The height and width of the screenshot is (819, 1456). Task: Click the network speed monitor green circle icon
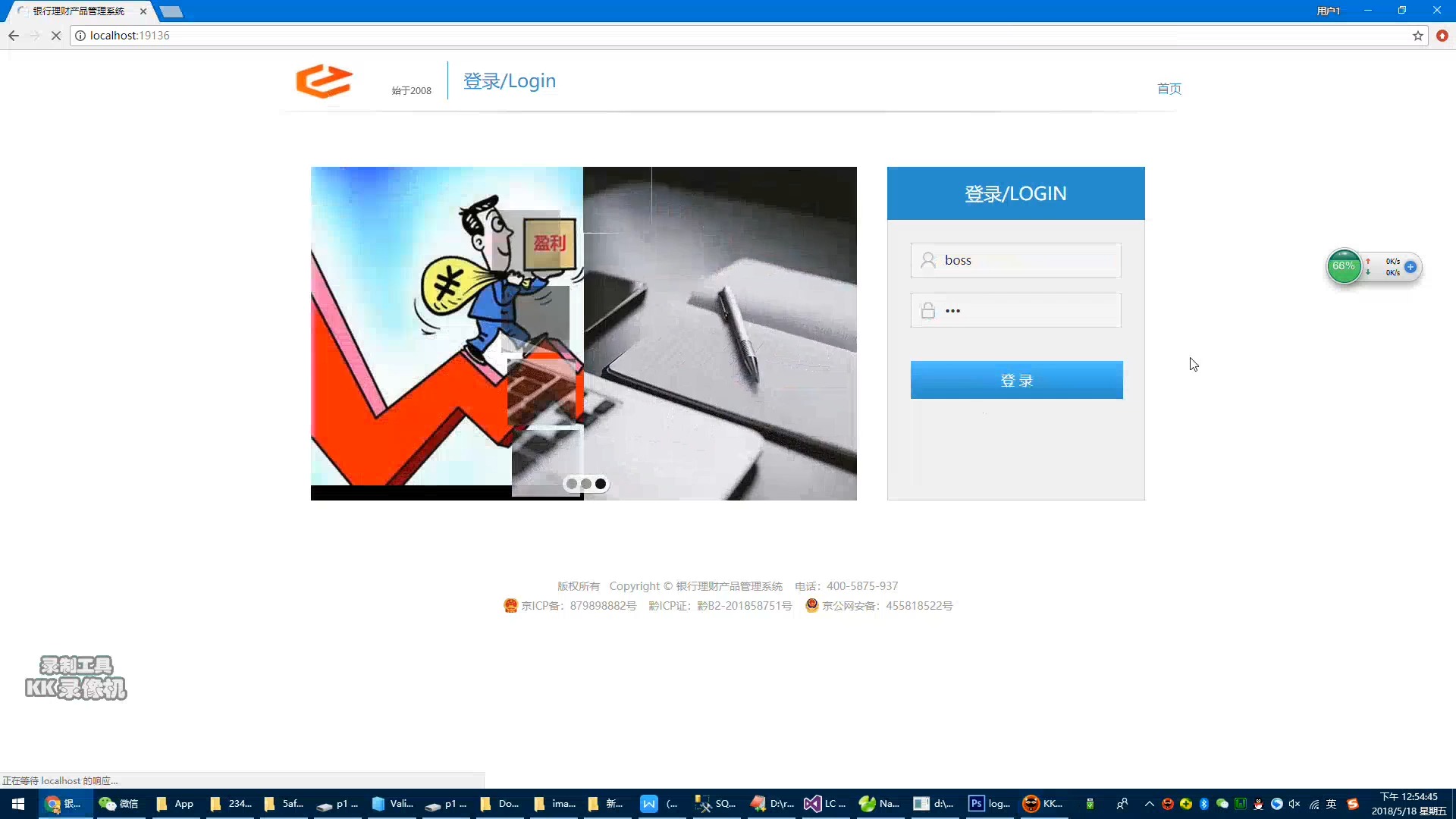point(1342,266)
